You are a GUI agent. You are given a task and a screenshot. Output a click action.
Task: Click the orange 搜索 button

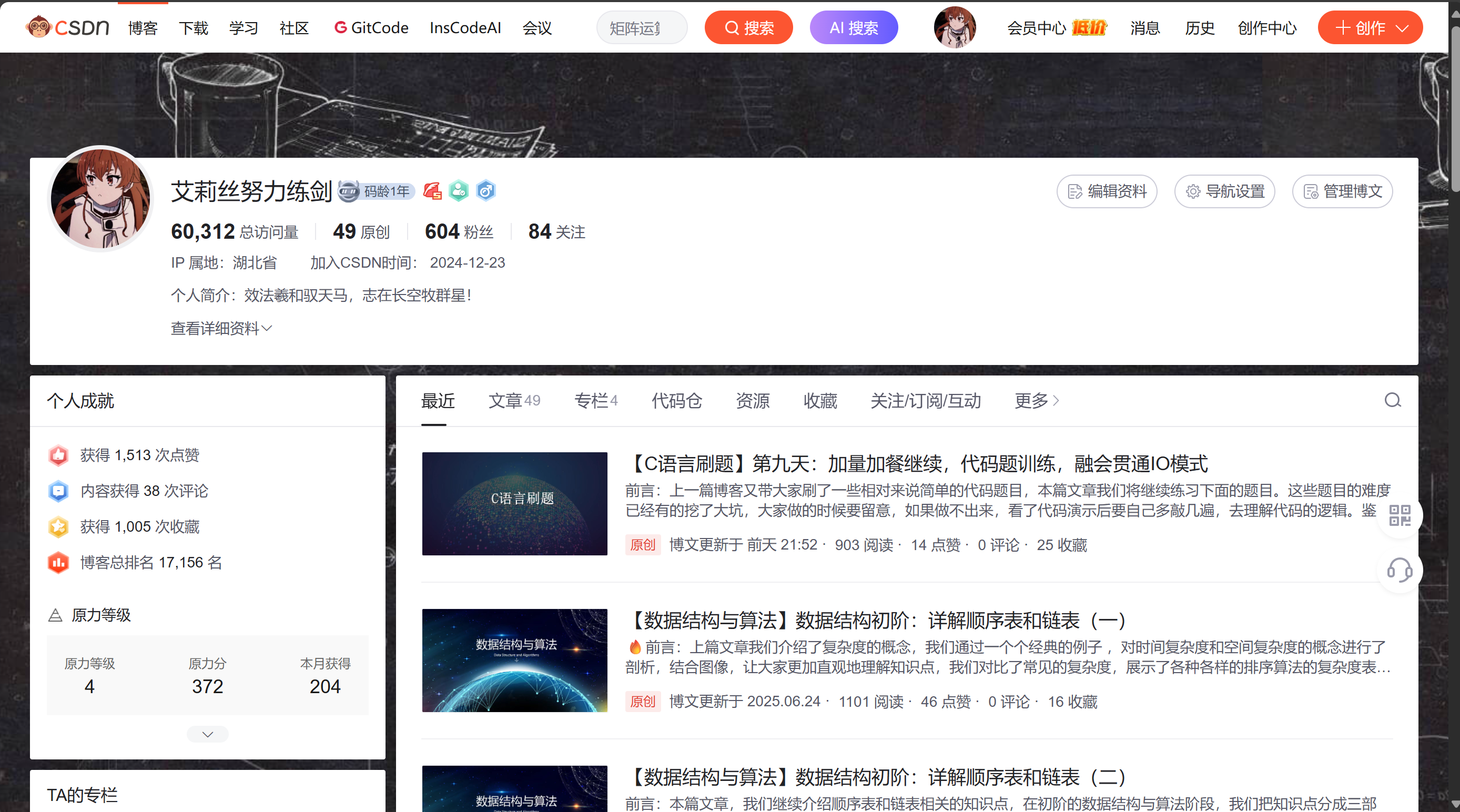pyautogui.click(x=749, y=27)
